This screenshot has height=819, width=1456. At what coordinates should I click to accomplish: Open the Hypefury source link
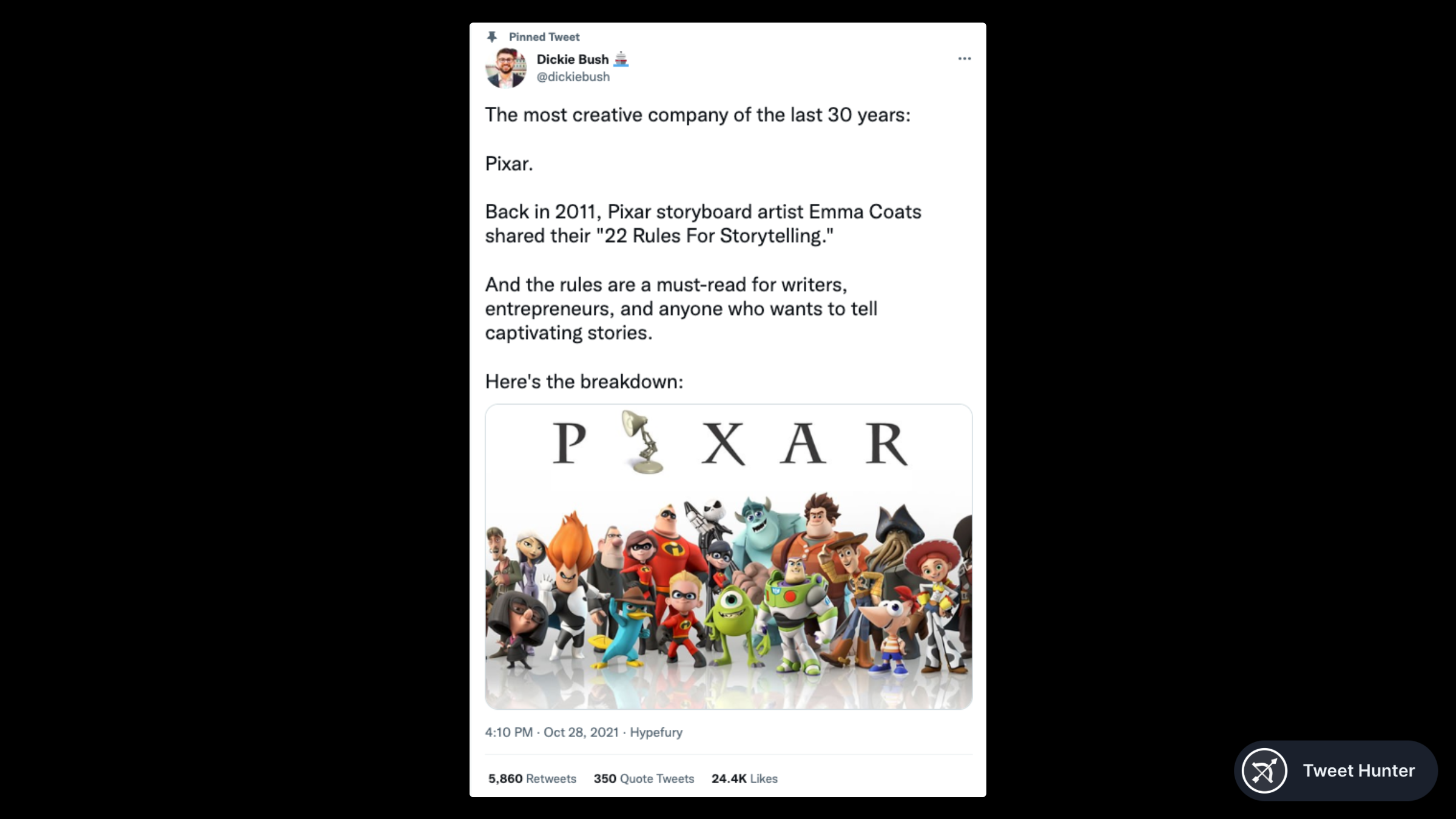pos(656,732)
